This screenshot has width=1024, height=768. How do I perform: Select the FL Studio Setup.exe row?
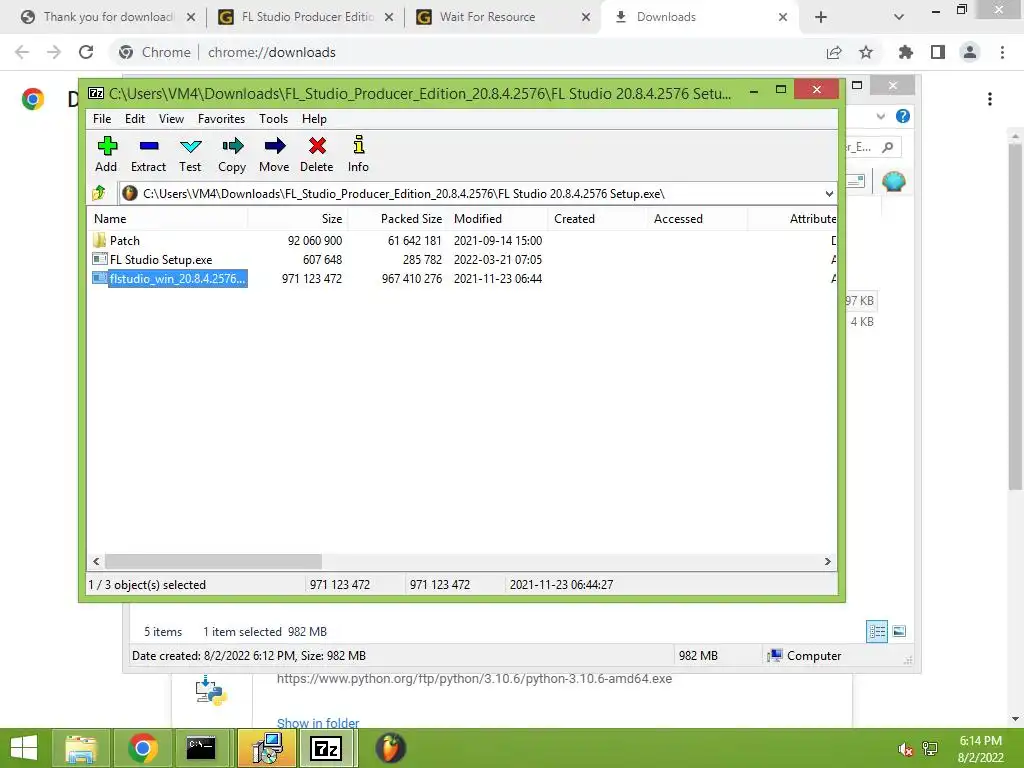462,259
